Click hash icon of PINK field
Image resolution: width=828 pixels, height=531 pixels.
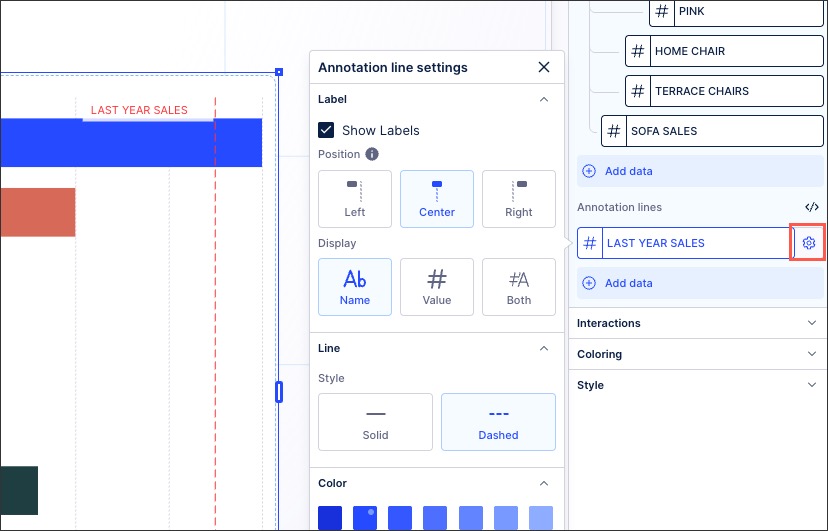tap(662, 11)
